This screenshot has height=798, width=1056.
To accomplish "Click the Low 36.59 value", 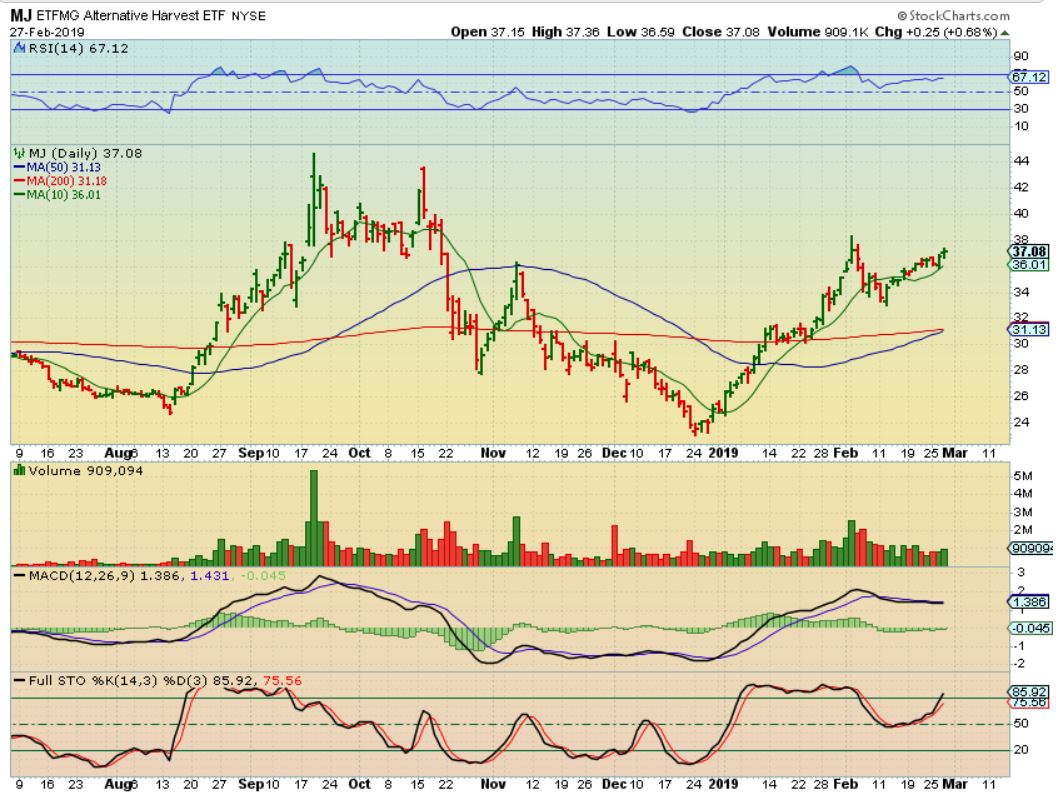I will coord(640,32).
